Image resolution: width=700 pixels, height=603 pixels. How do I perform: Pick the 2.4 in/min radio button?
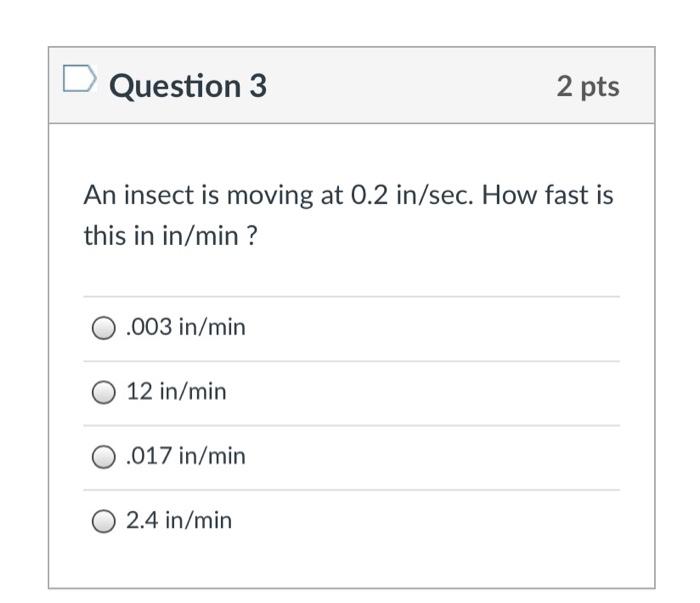click(103, 521)
